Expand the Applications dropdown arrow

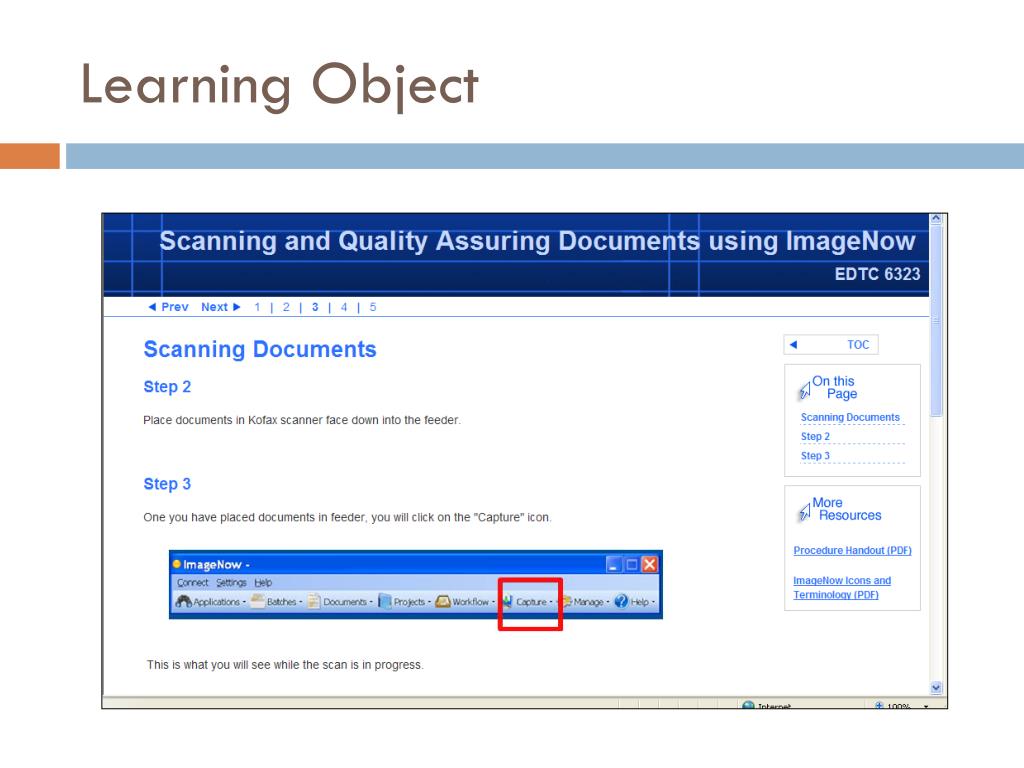(244, 602)
